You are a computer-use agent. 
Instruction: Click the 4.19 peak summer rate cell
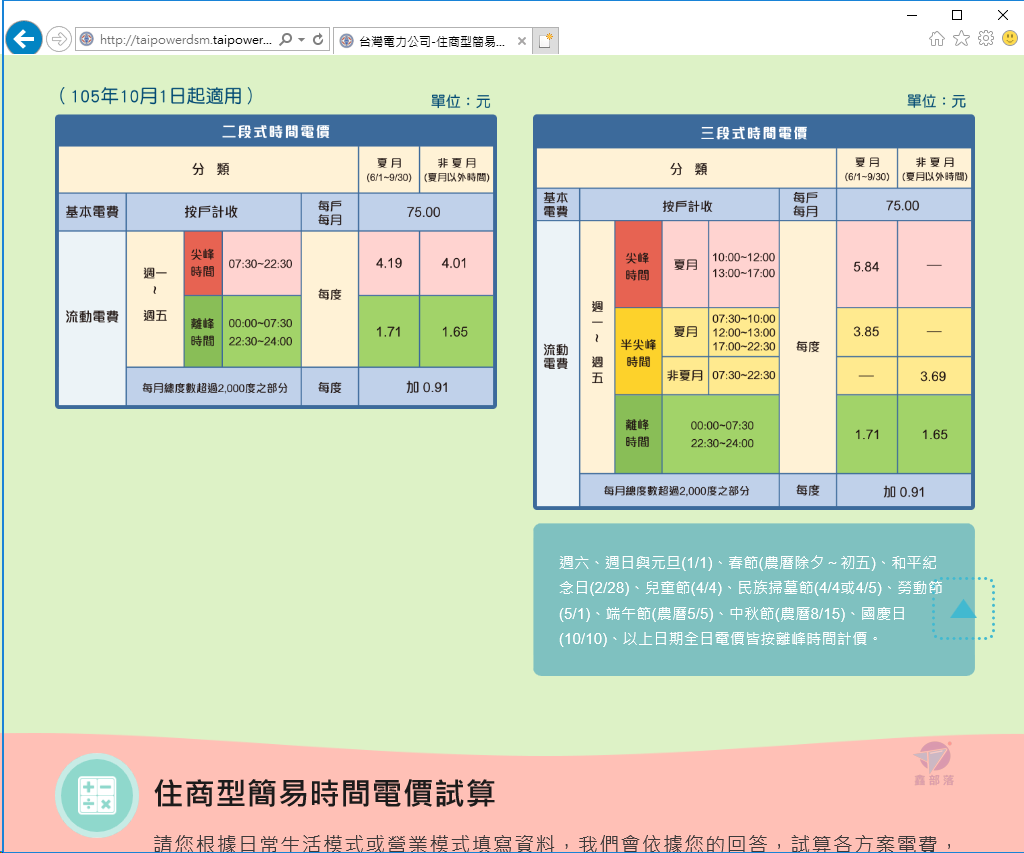pos(389,263)
